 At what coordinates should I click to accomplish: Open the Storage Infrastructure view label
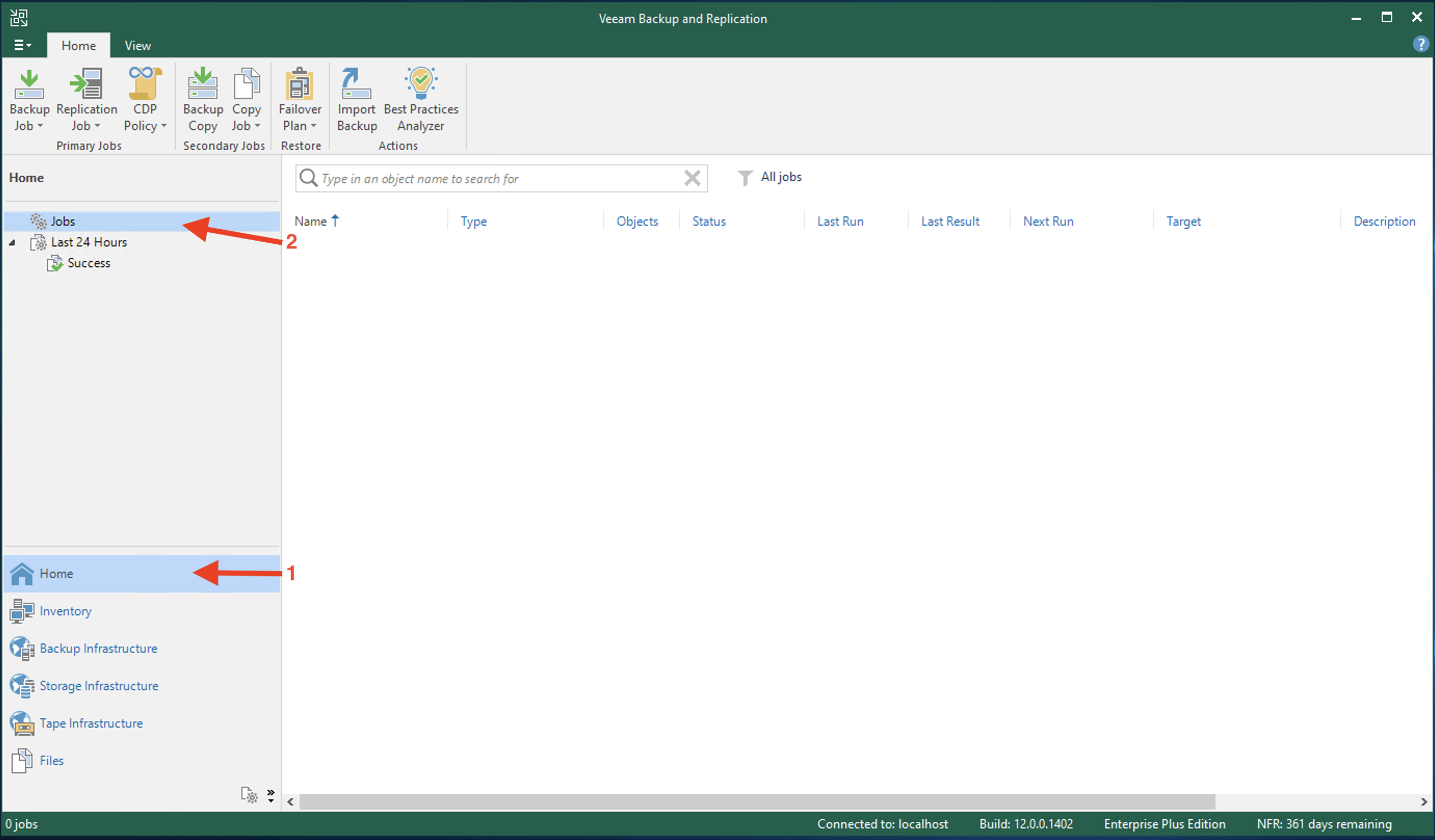[99, 686]
